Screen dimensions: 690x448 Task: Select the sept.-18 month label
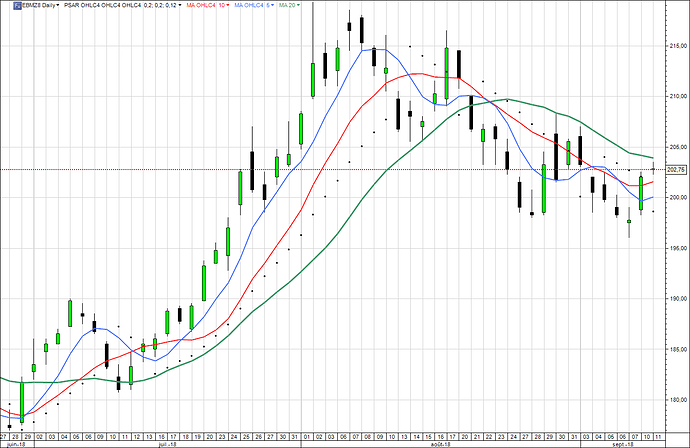625,443
